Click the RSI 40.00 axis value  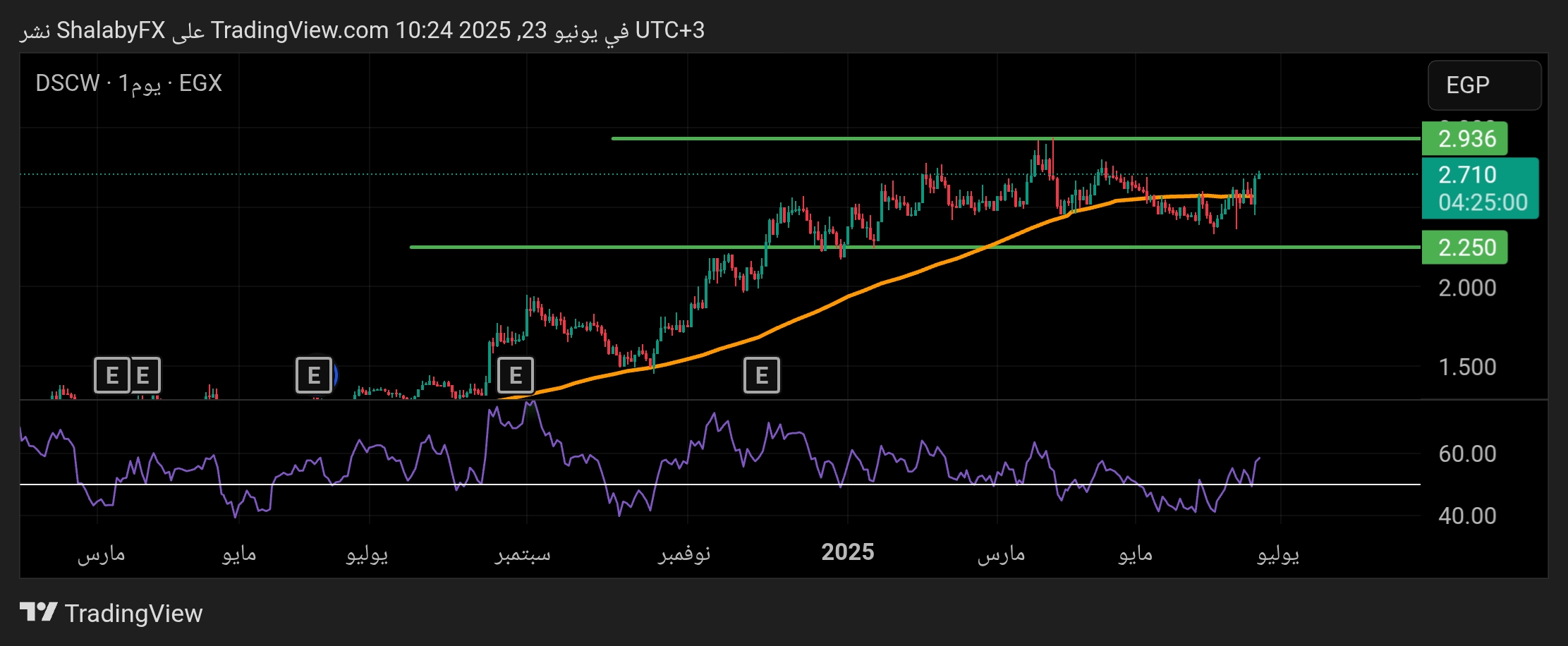coord(1467,516)
